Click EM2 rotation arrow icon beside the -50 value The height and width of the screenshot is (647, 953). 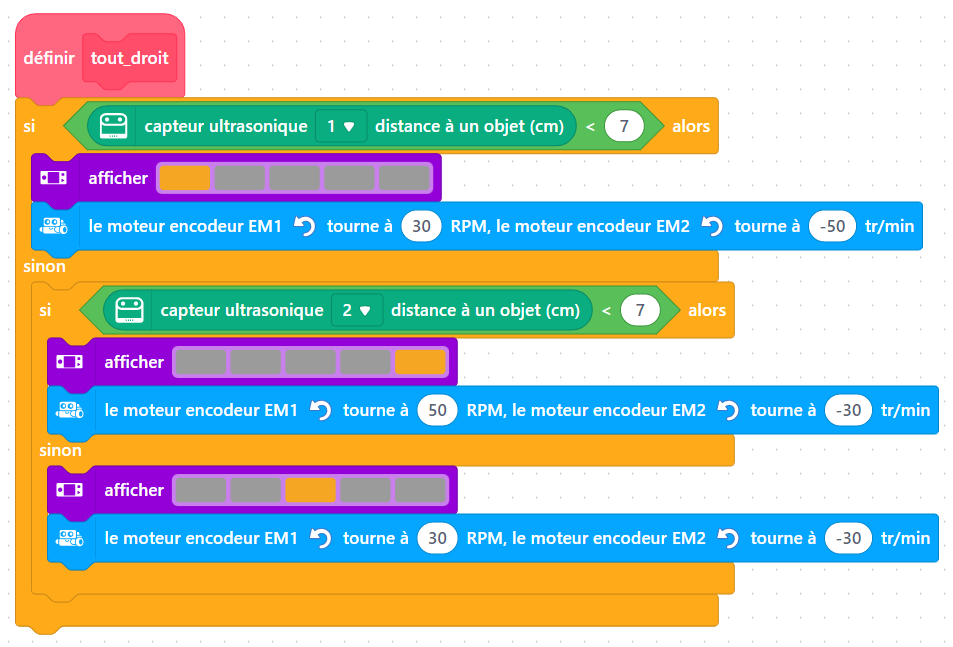(x=712, y=227)
